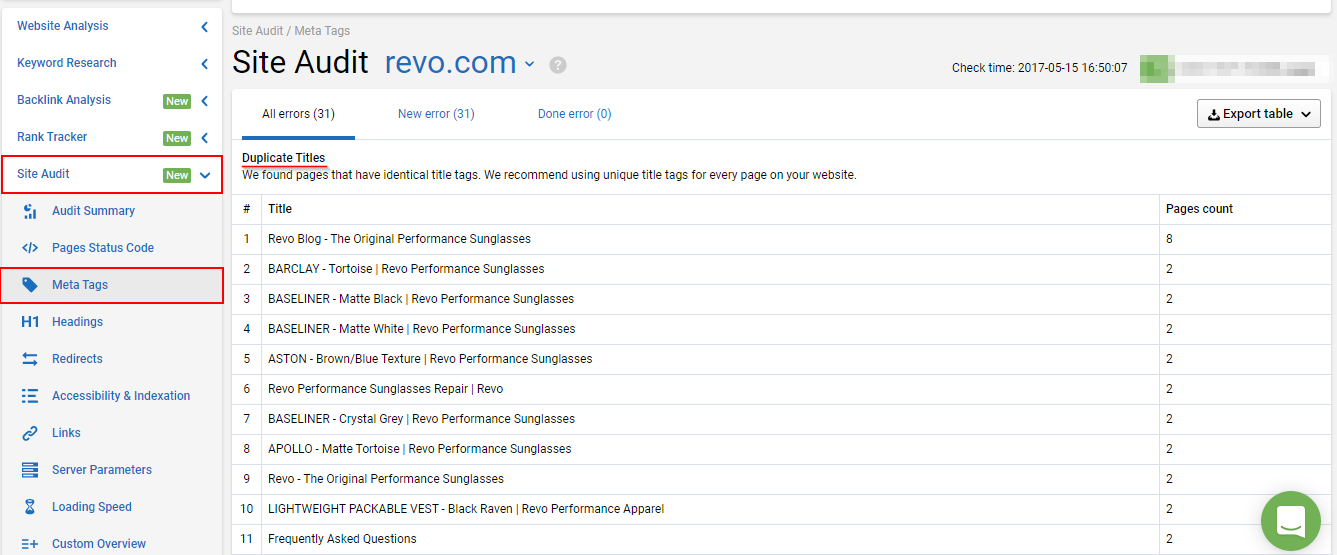This screenshot has height=555, width=1337.
Task: Click the Redirects arrows icon
Action: pyautogui.click(x=30, y=359)
